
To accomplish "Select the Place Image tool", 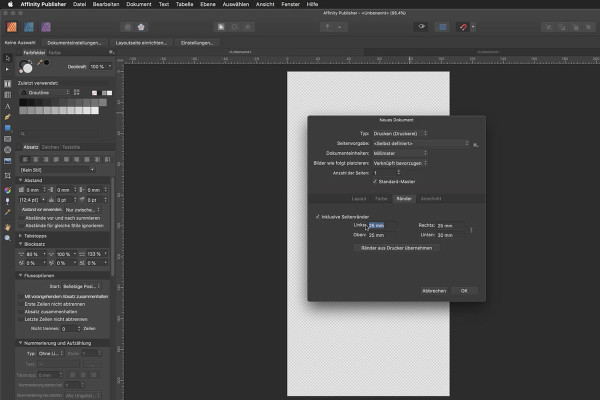I will click(8, 161).
